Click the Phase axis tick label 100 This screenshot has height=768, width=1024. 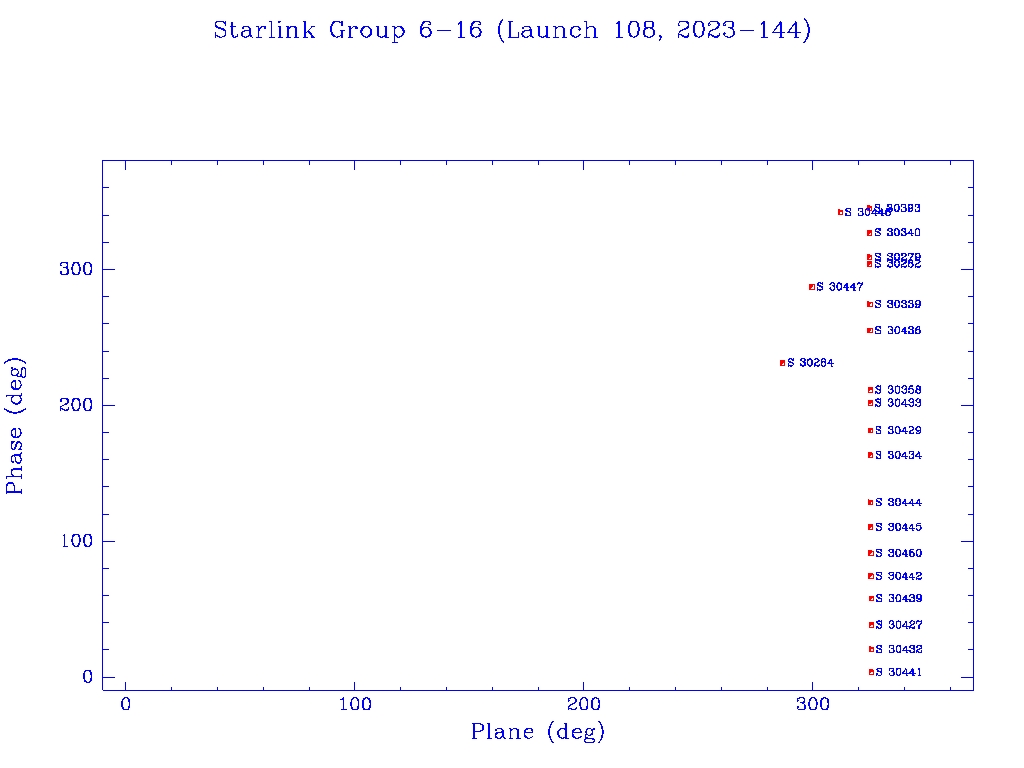tap(76, 541)
